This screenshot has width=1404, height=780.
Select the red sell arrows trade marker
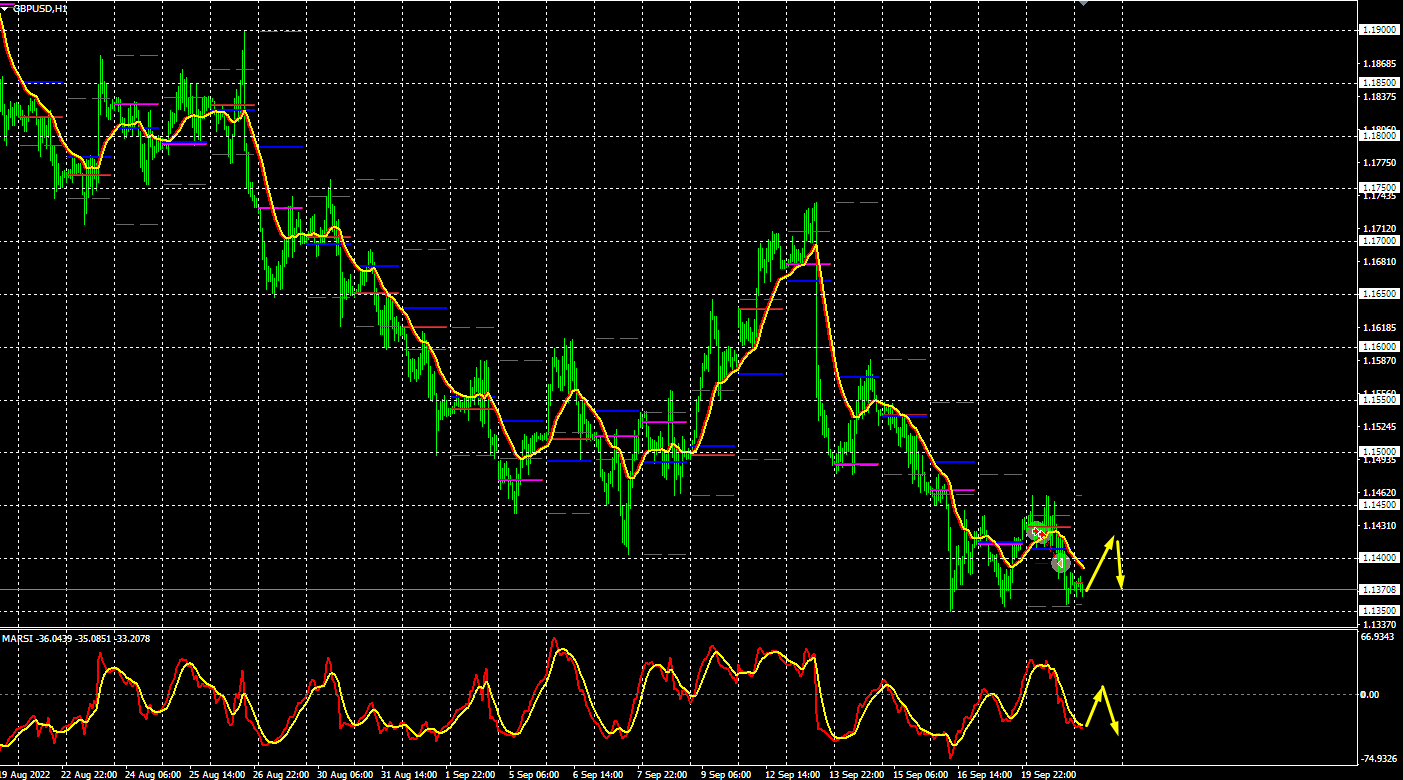pyautogui.click(x=1036, y=532)
